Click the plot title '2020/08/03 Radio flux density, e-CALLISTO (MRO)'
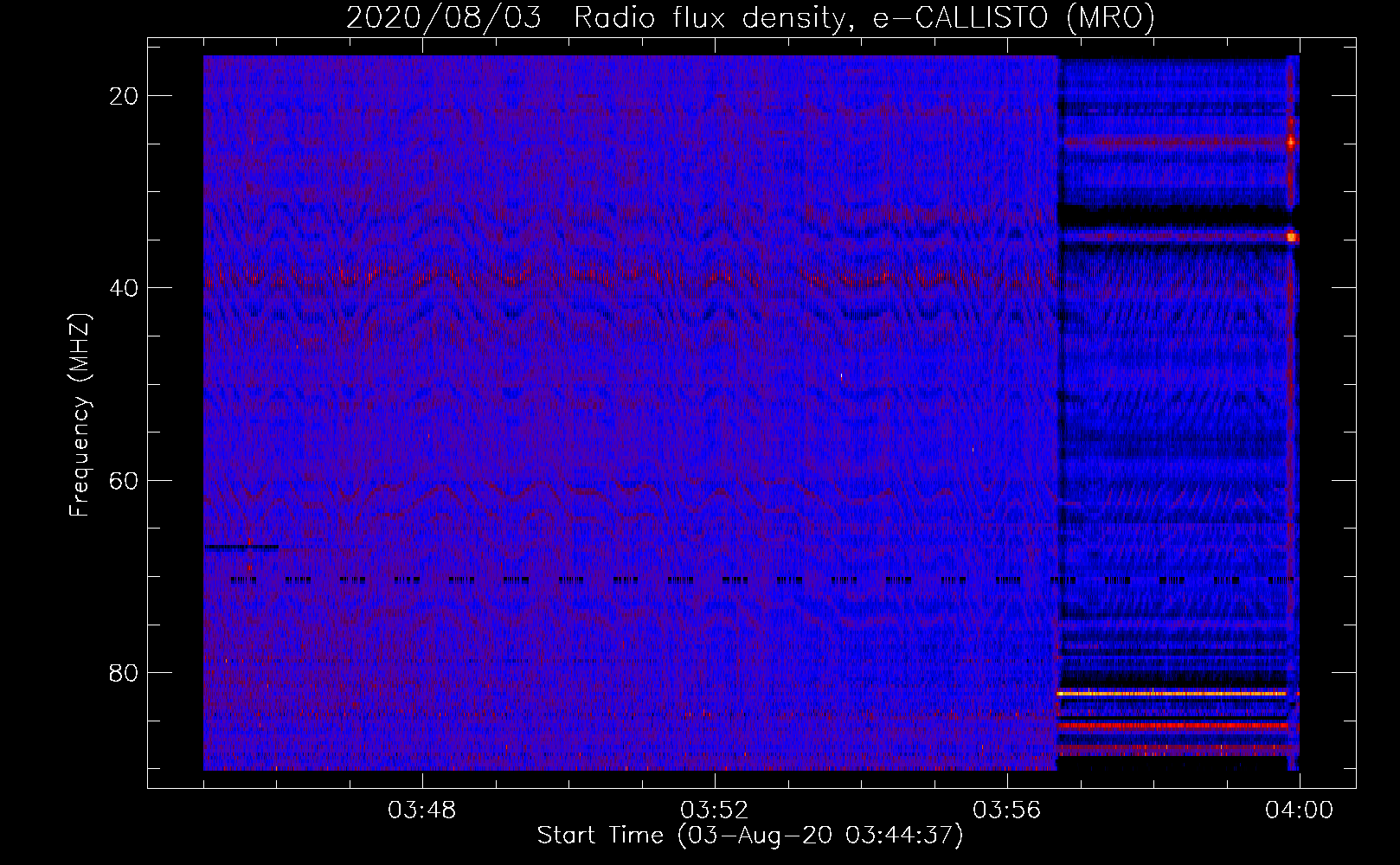This screenshot has width=1400, height=865. tap(750, 17)
